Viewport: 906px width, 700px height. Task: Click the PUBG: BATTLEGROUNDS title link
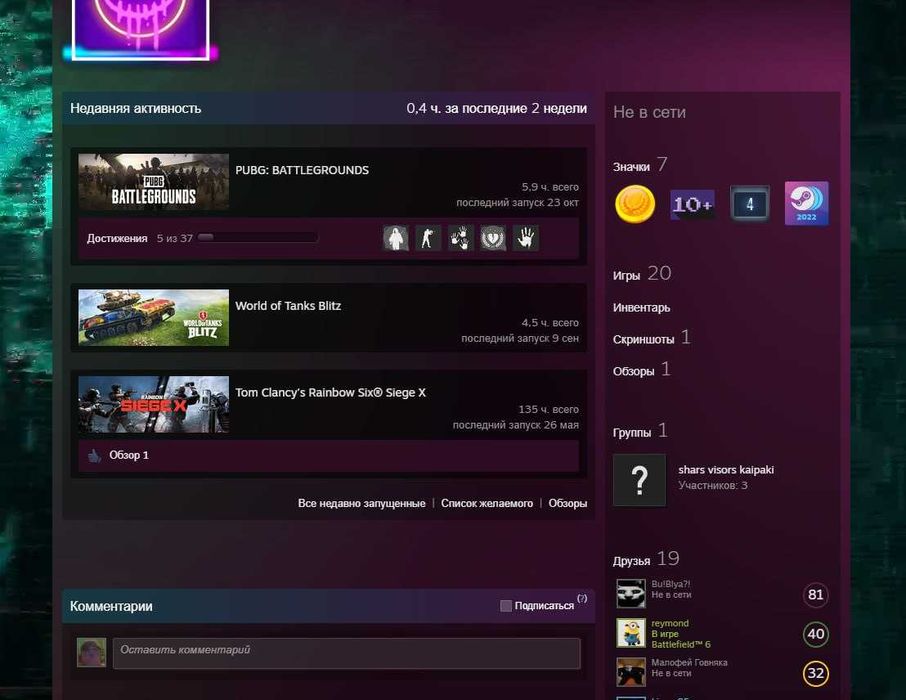tap(302, 170)
